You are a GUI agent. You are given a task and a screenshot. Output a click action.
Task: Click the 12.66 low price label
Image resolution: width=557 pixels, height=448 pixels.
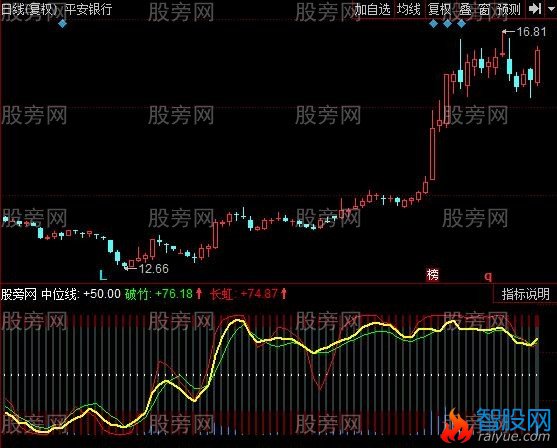click(x=154, y=269)
